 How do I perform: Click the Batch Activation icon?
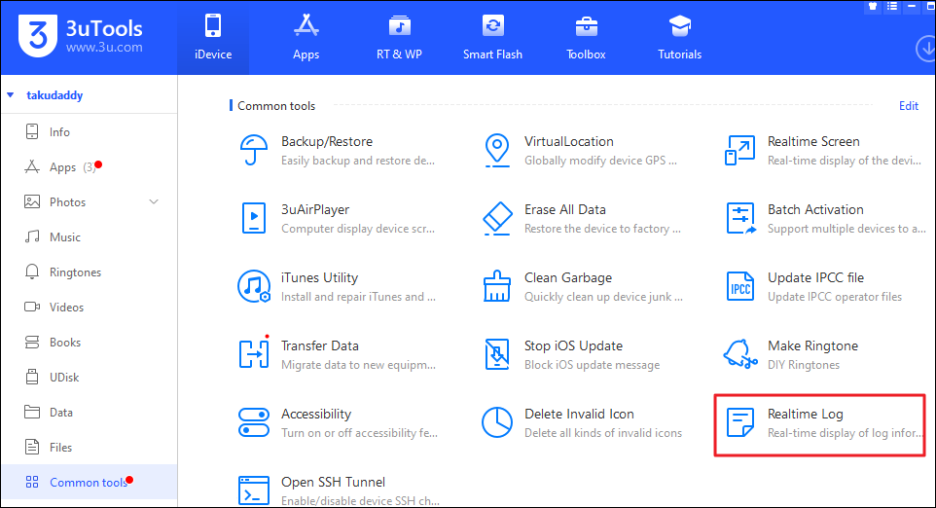point(741,218)
